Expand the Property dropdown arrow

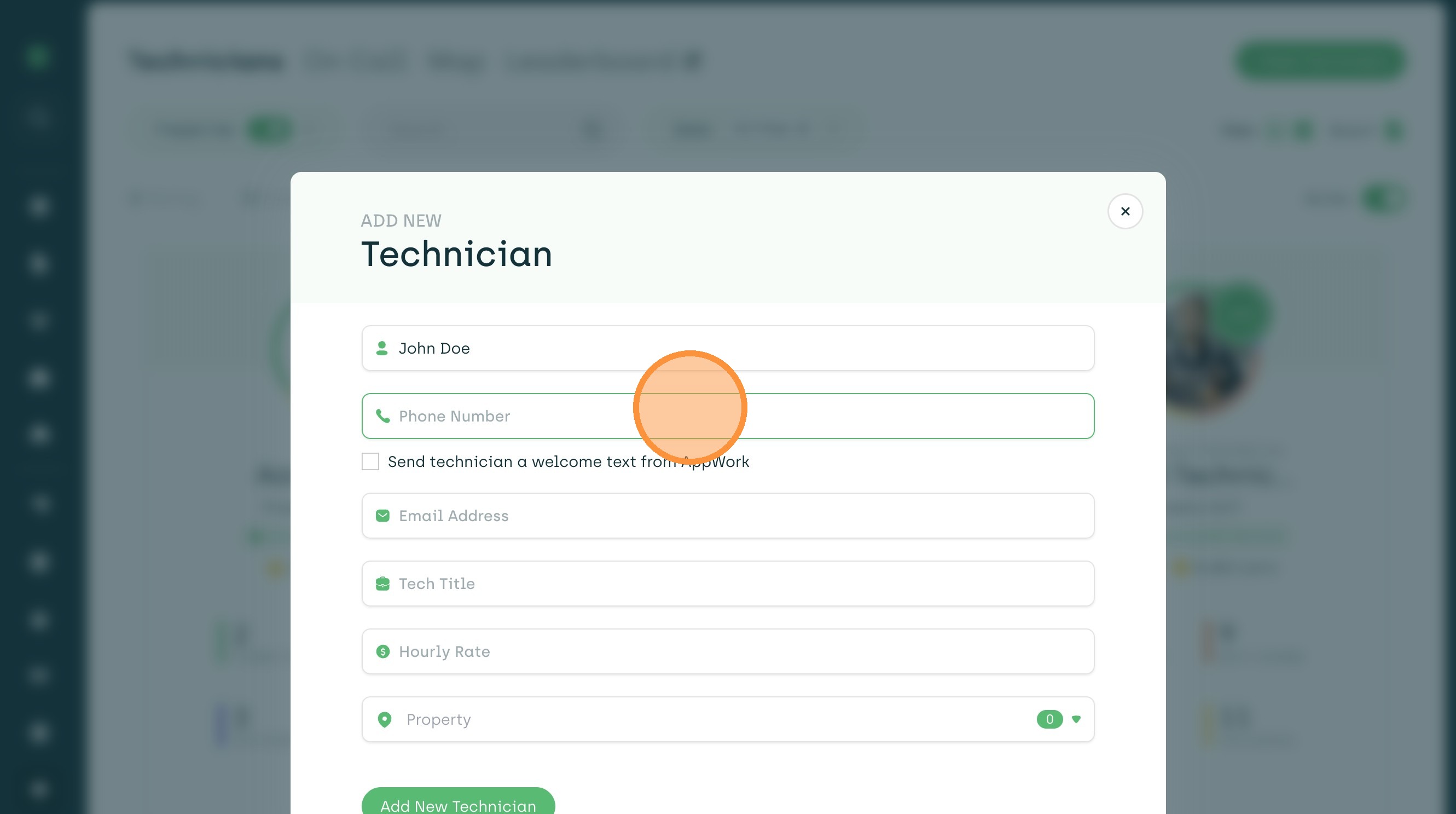(x=1076, y=719)
